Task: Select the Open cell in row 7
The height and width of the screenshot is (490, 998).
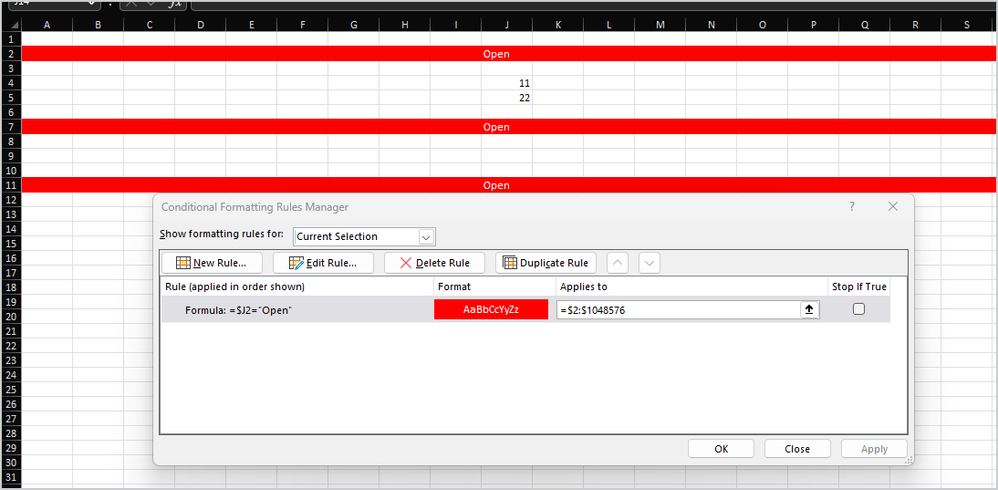Action: pyautogui.click(x=507, y=127)
